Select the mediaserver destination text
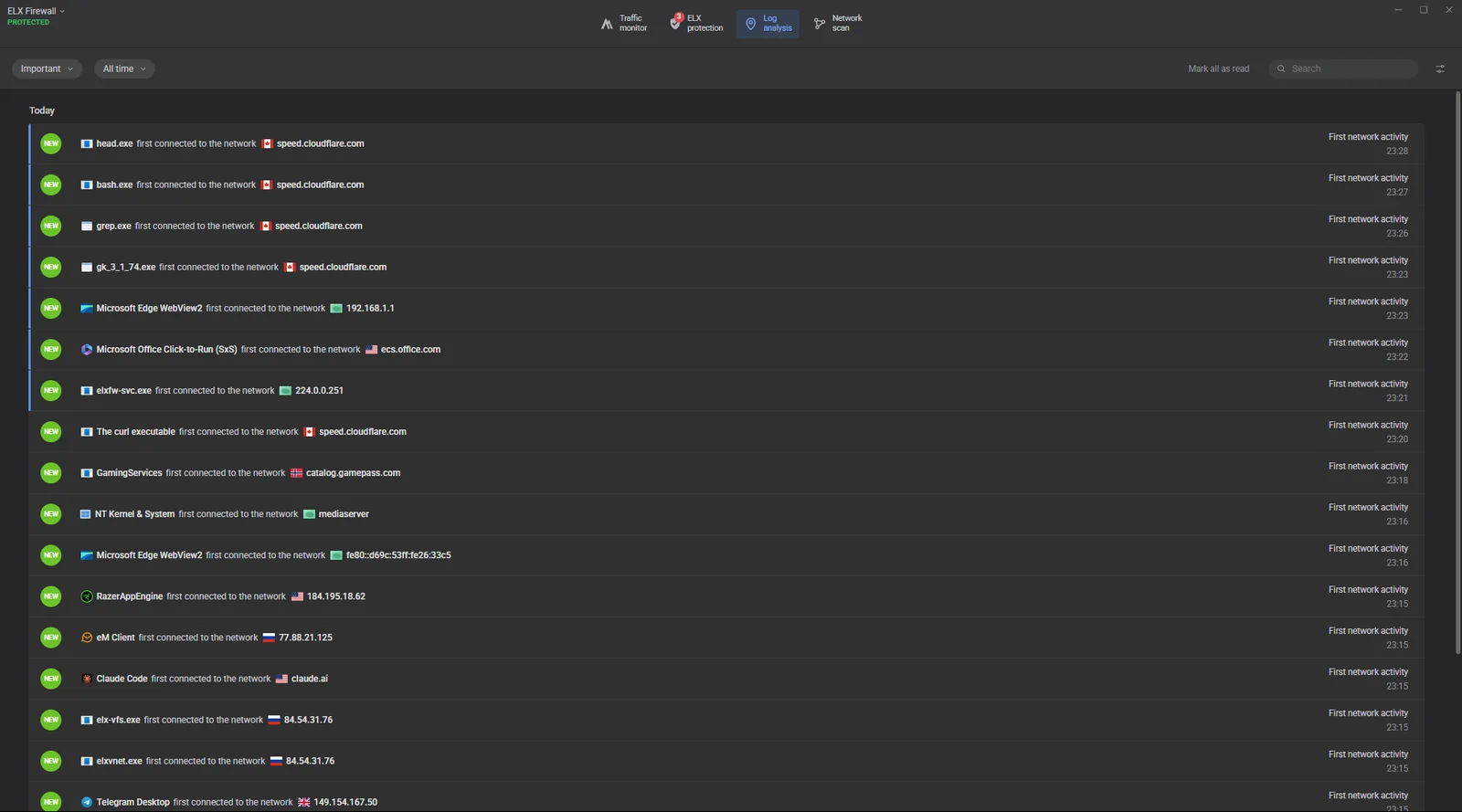 pyautogui.click(x=344, y=513)
